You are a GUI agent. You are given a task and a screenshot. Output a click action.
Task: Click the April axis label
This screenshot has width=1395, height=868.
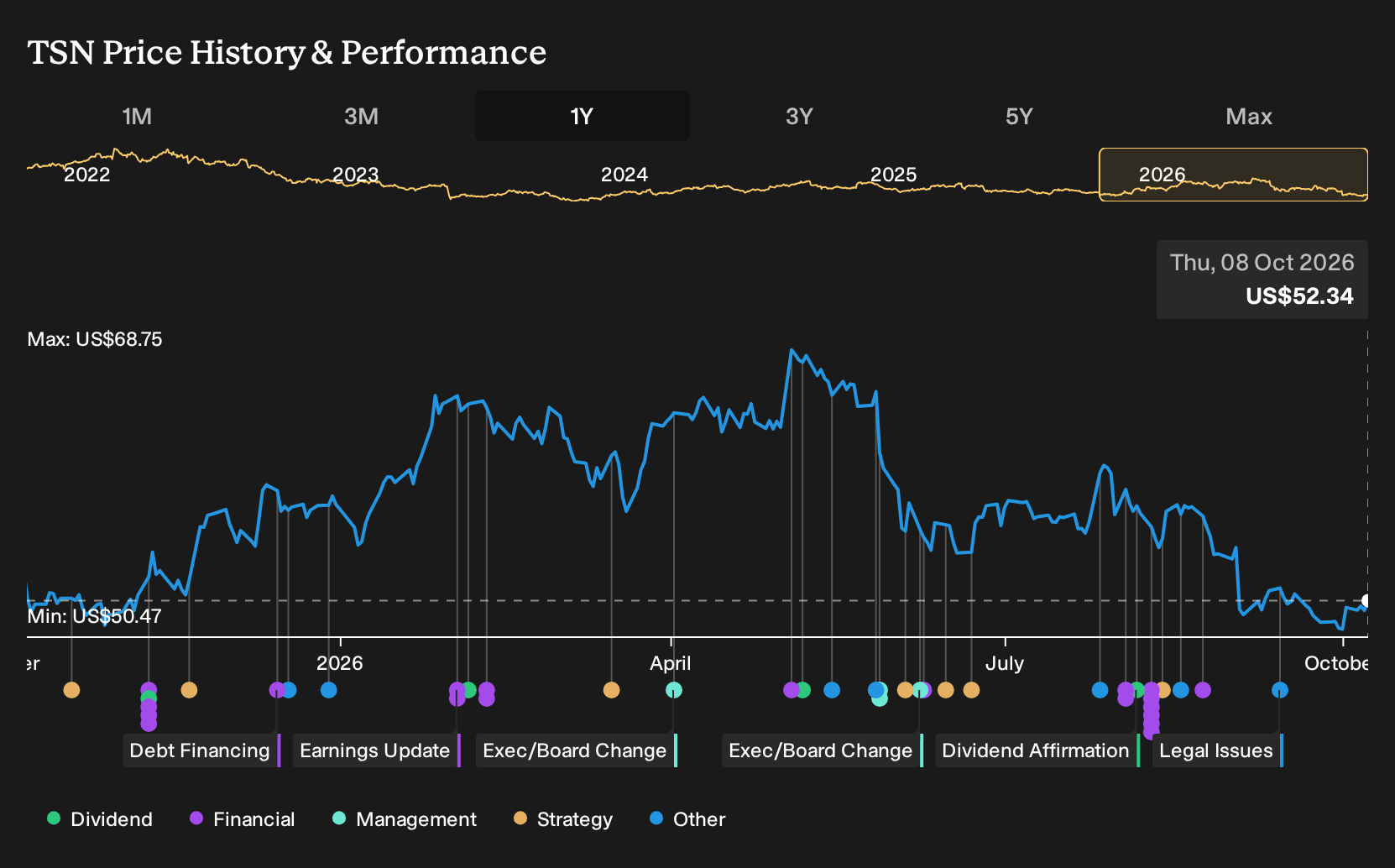[671, 663]
